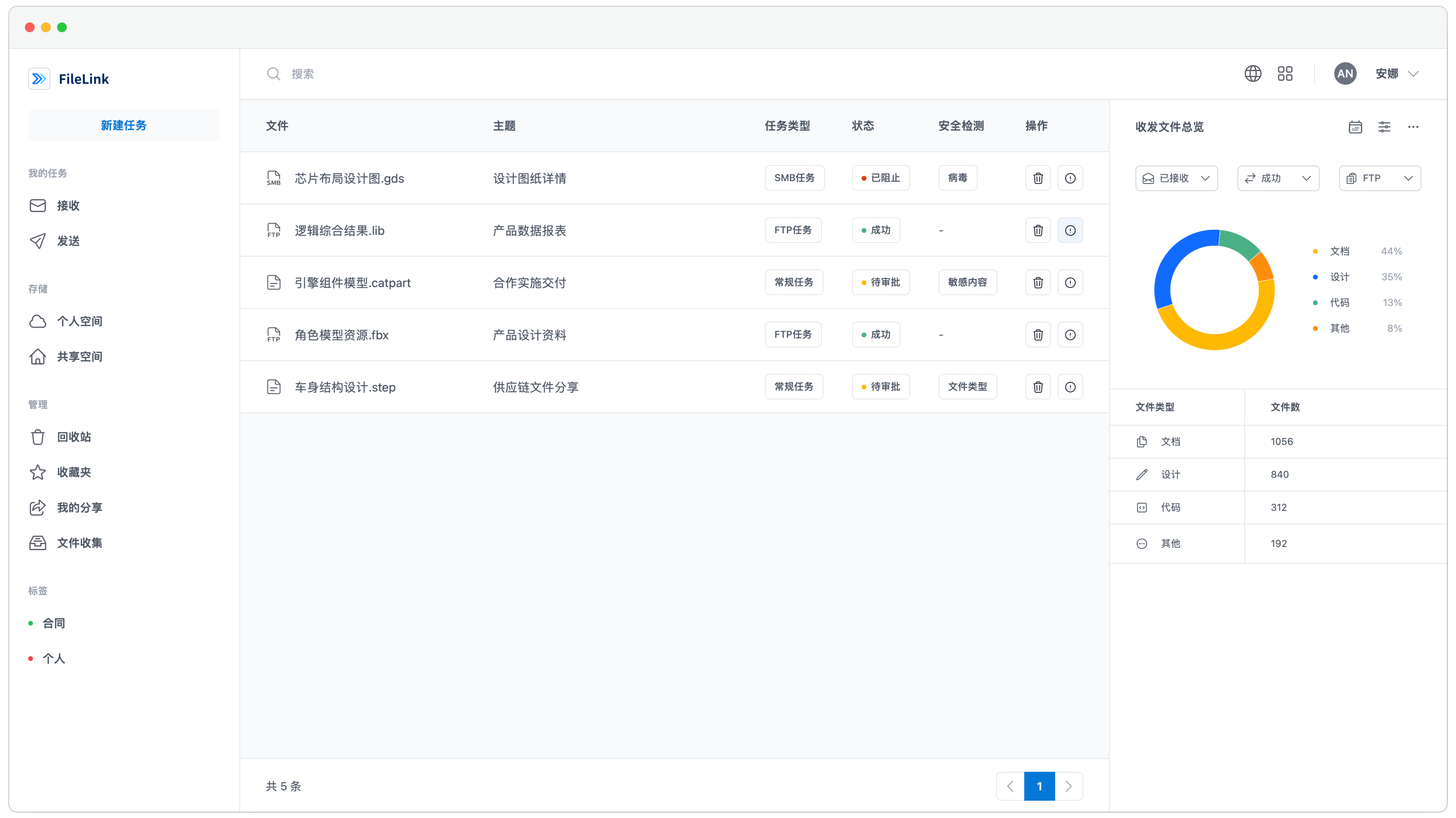1456x818 pixels.
Task: Click the document icon of 引擎组件模型.catpart
Action: click(x=274, y=282)
